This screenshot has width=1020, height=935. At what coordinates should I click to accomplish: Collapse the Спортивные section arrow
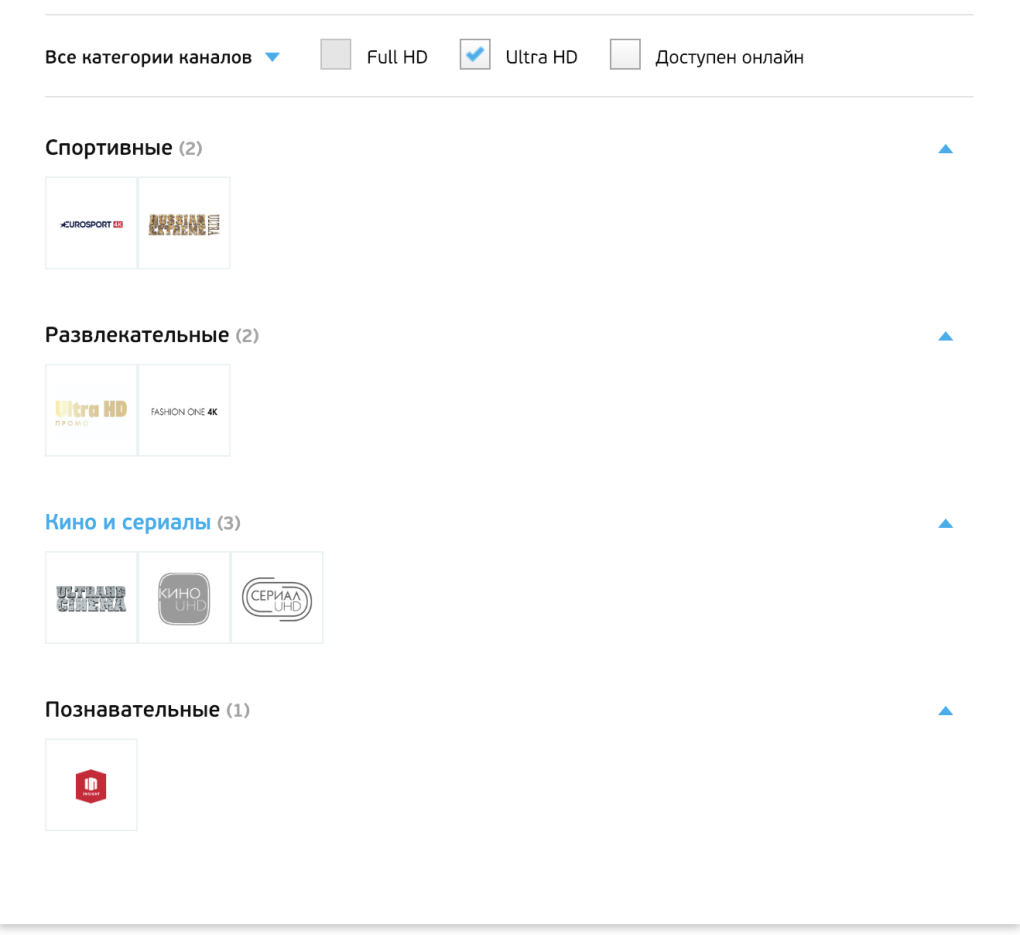point(946,149)
